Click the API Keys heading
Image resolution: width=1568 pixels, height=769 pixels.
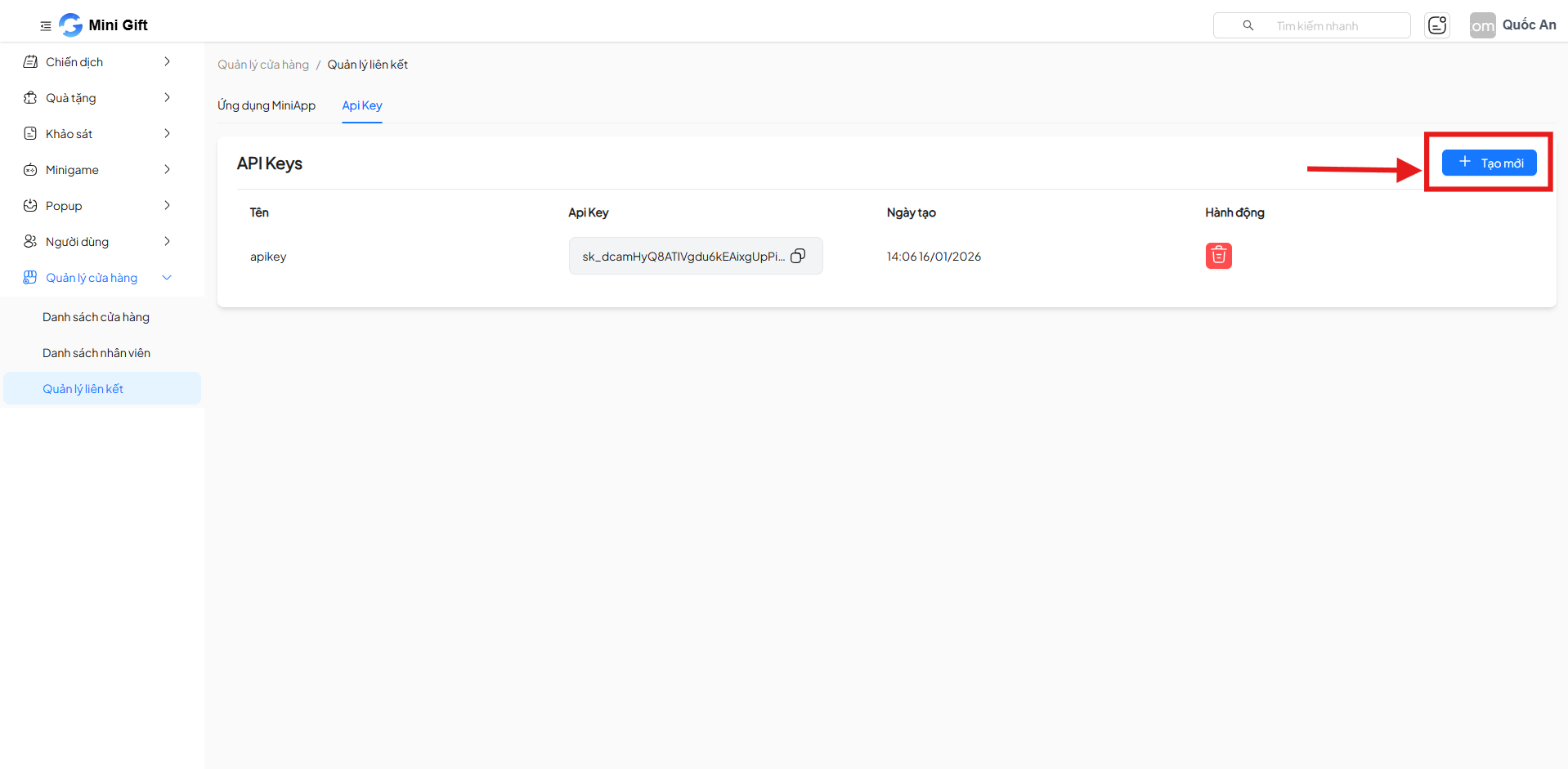click(x=270, y=163)
